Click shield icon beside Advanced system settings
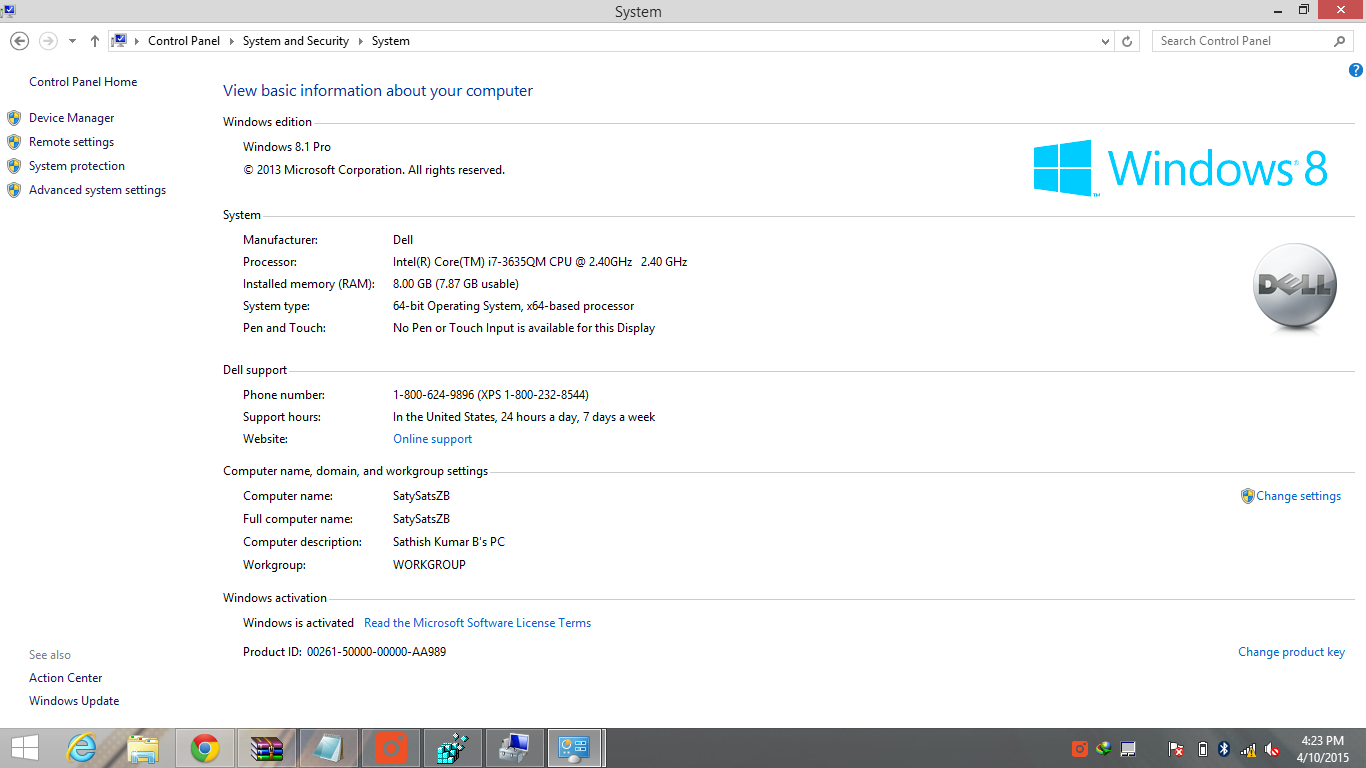 [x=14, y=190]
